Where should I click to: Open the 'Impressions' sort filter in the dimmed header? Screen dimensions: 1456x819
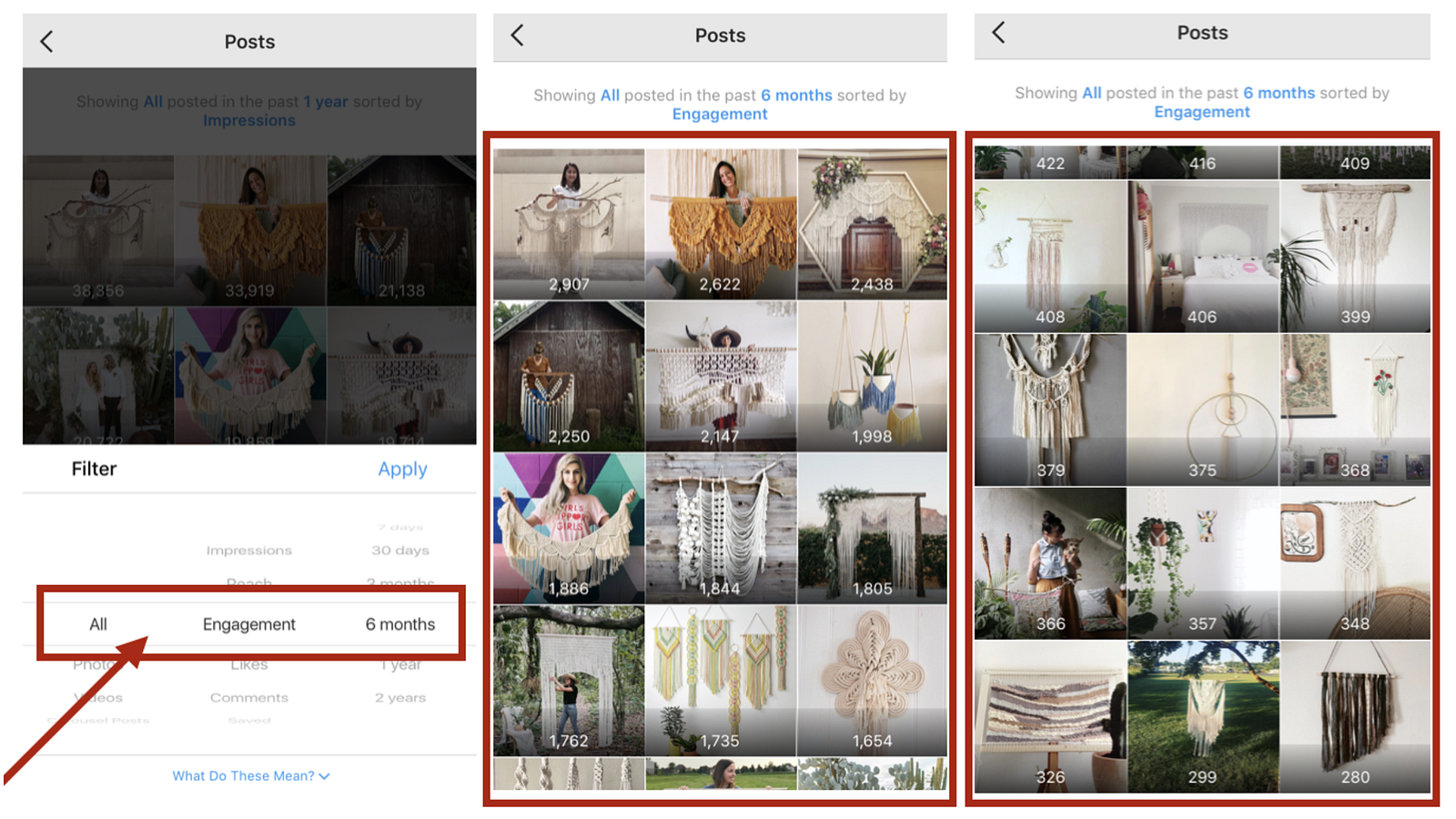(249, 121)
